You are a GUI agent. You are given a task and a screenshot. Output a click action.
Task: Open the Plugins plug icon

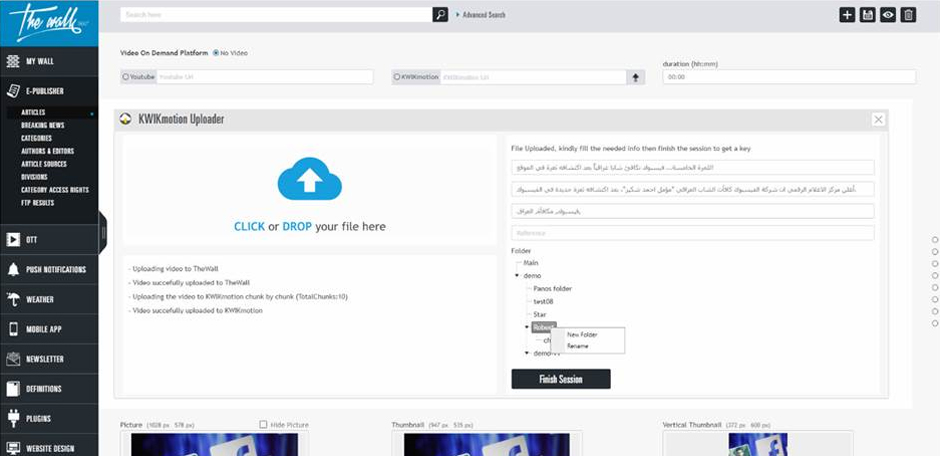[13, 418]
